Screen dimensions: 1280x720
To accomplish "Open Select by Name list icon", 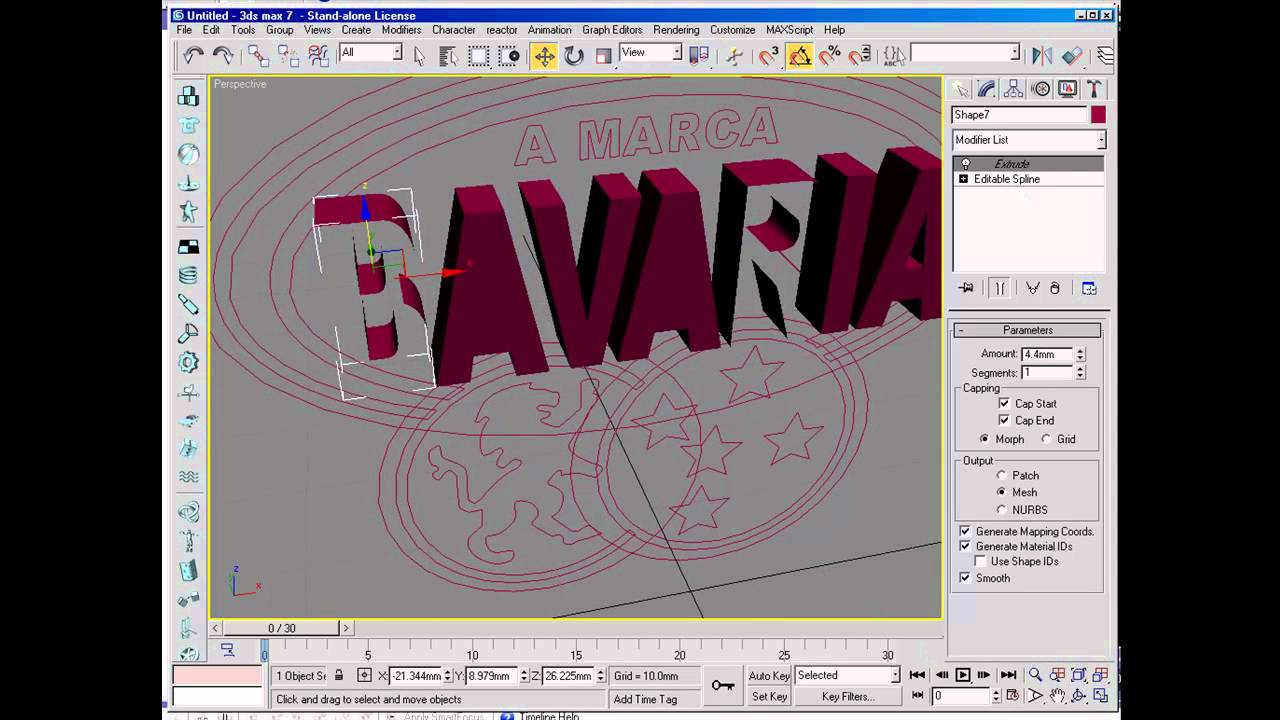I will pos(448,56).
